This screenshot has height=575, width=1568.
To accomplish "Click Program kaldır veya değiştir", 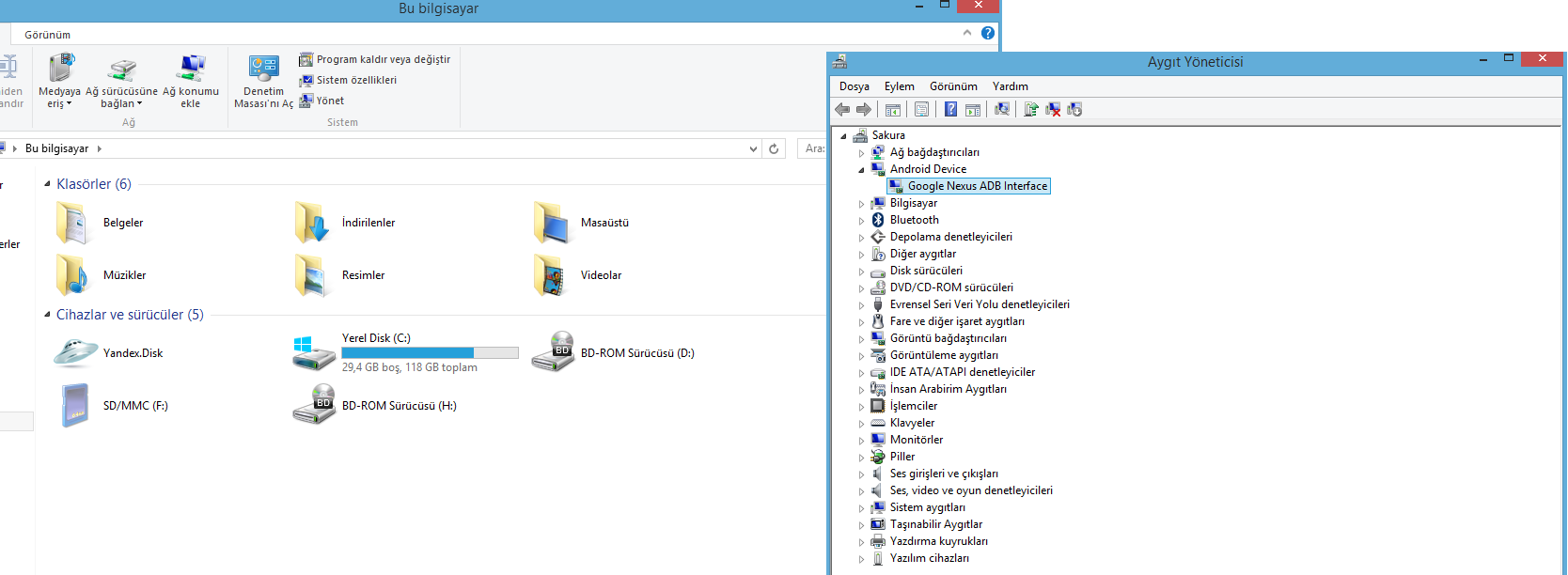I will point(375,59).
